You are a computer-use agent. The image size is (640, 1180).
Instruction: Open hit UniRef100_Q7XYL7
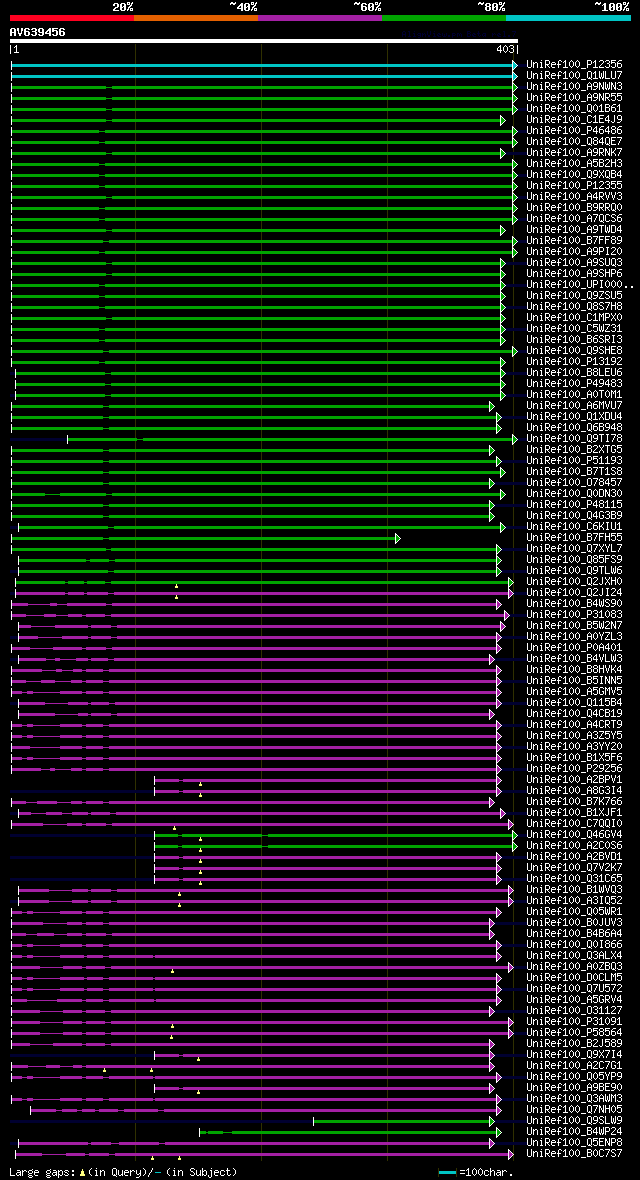point(574,548)
